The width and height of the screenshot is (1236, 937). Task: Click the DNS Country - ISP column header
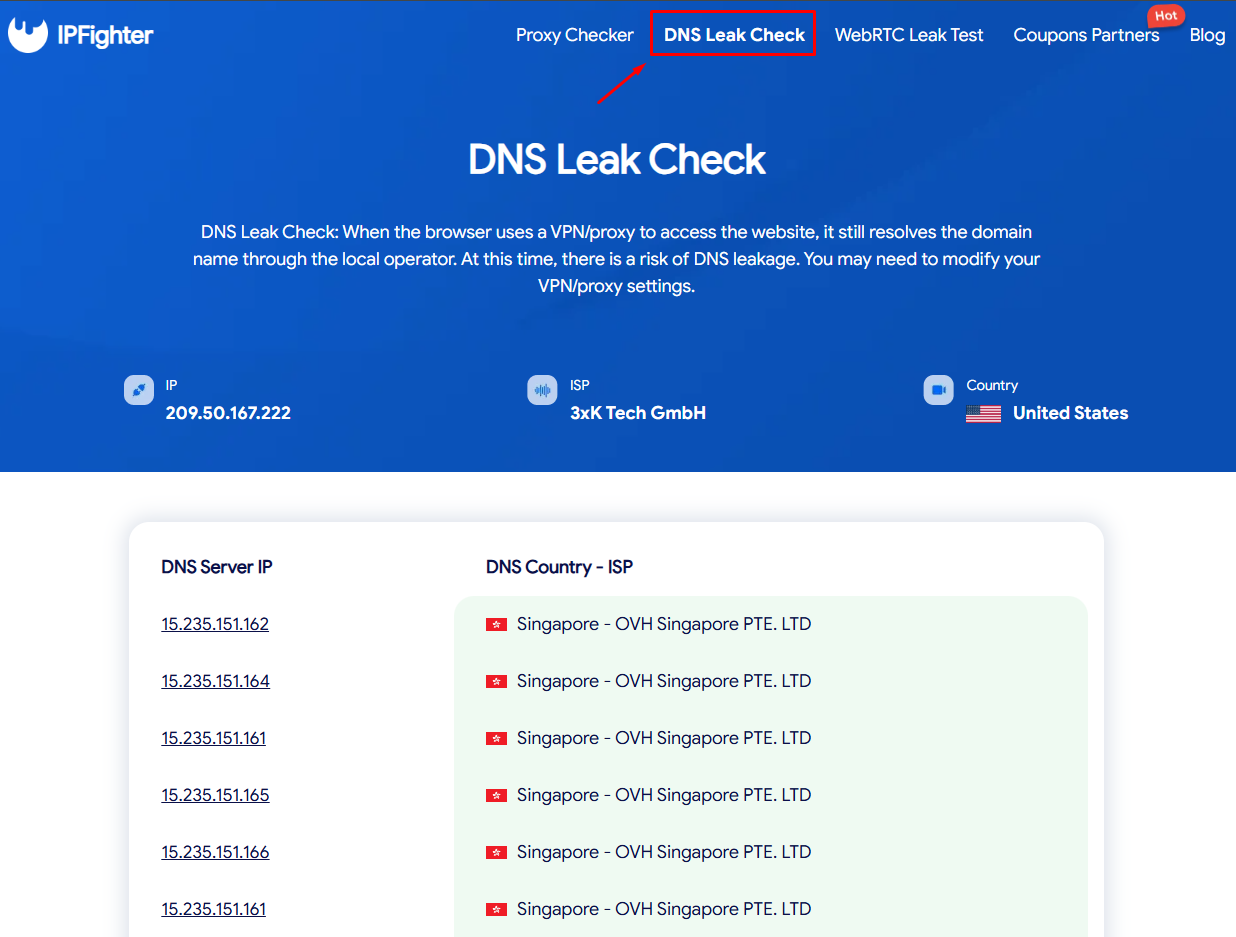(559, 567)
